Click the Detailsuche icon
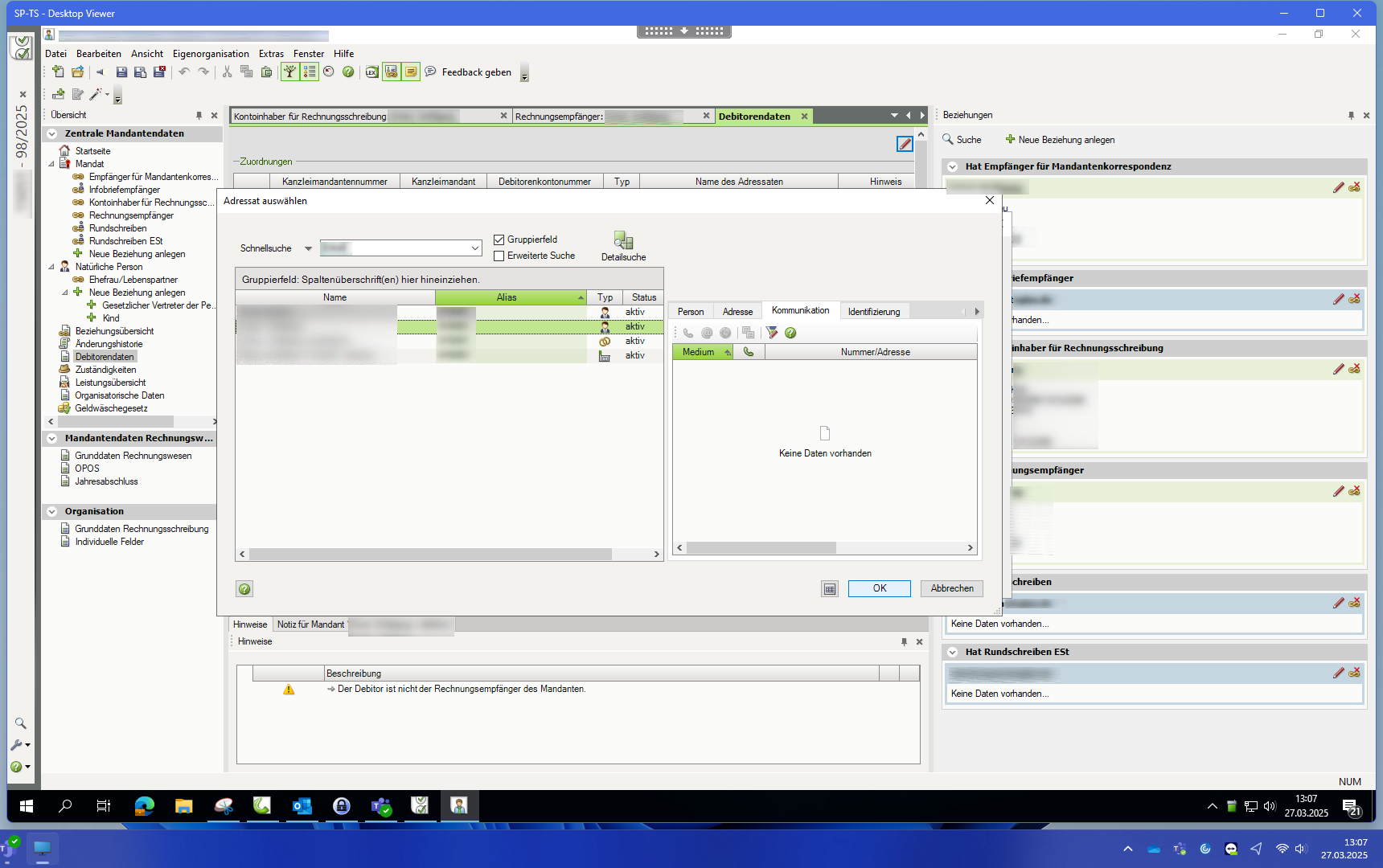Image resolution: width=1383 pixels, height=868 pixels. point(623,241)
